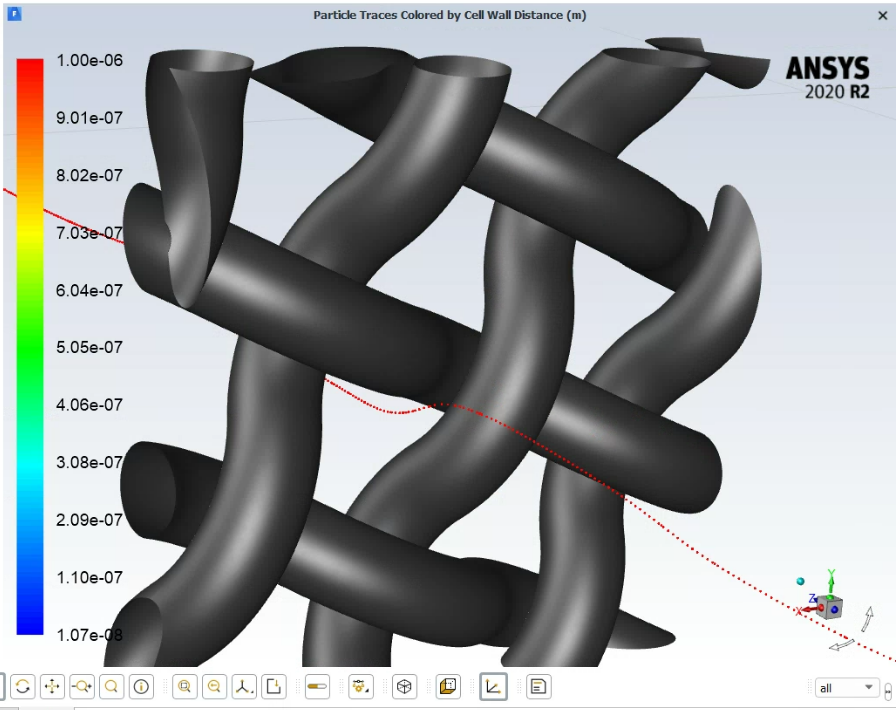Click the ANSYS 2020 R2 logo

click(x=827, y=78)
